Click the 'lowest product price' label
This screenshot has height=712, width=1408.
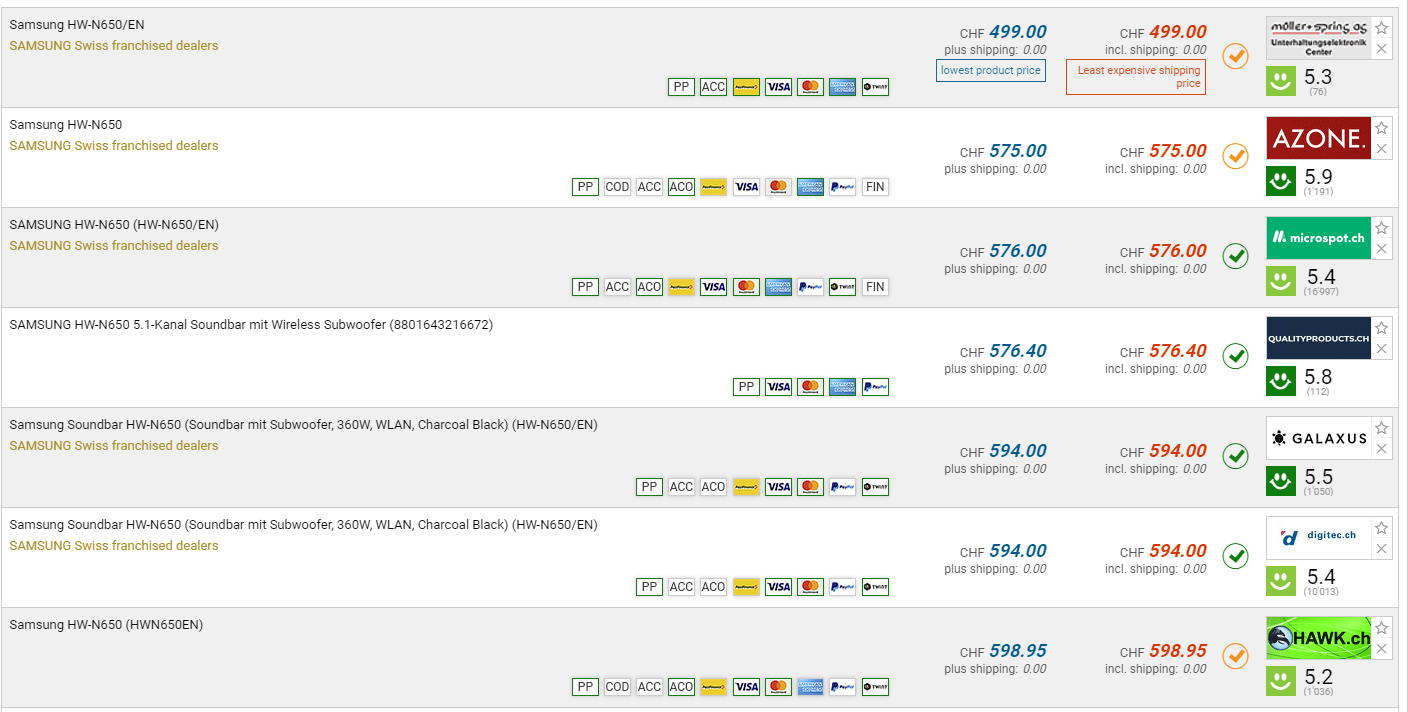coord(991,71)
